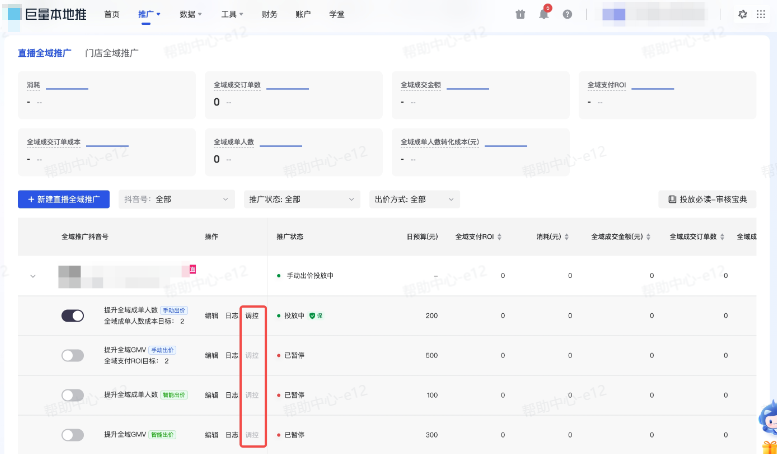Sort by 全域支付ROI column arrows

point(500,237)
